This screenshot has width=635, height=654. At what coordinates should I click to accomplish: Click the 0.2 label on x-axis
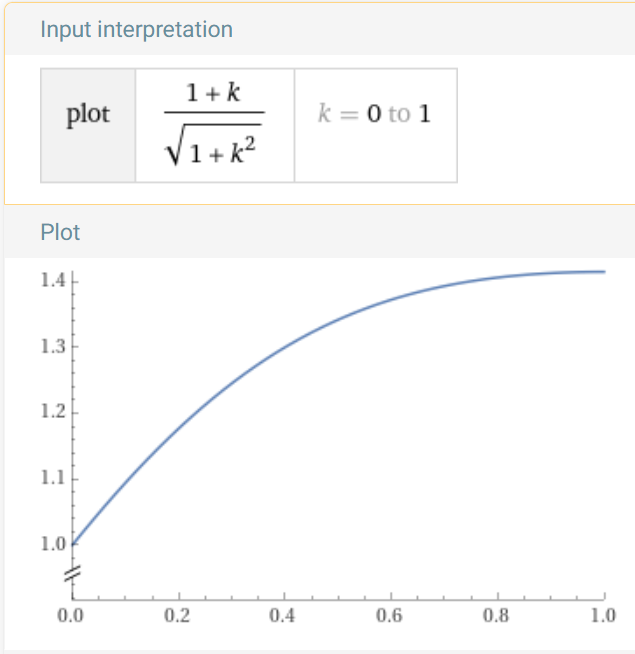177,616
